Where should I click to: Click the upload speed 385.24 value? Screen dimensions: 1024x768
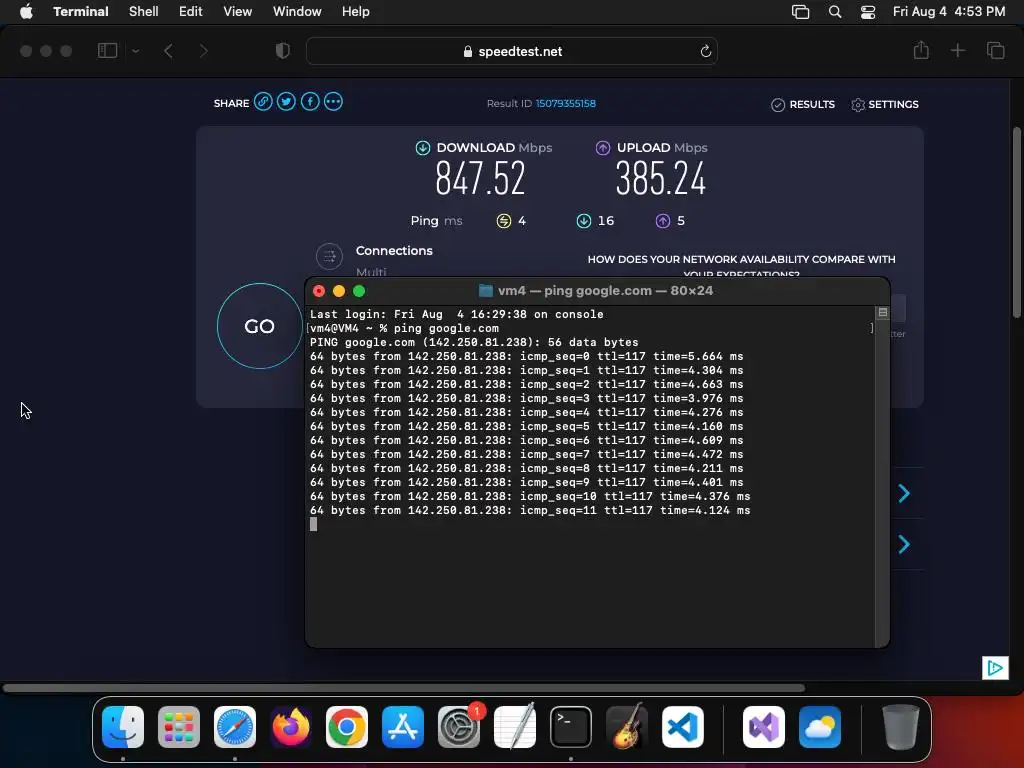click(661, 178)
